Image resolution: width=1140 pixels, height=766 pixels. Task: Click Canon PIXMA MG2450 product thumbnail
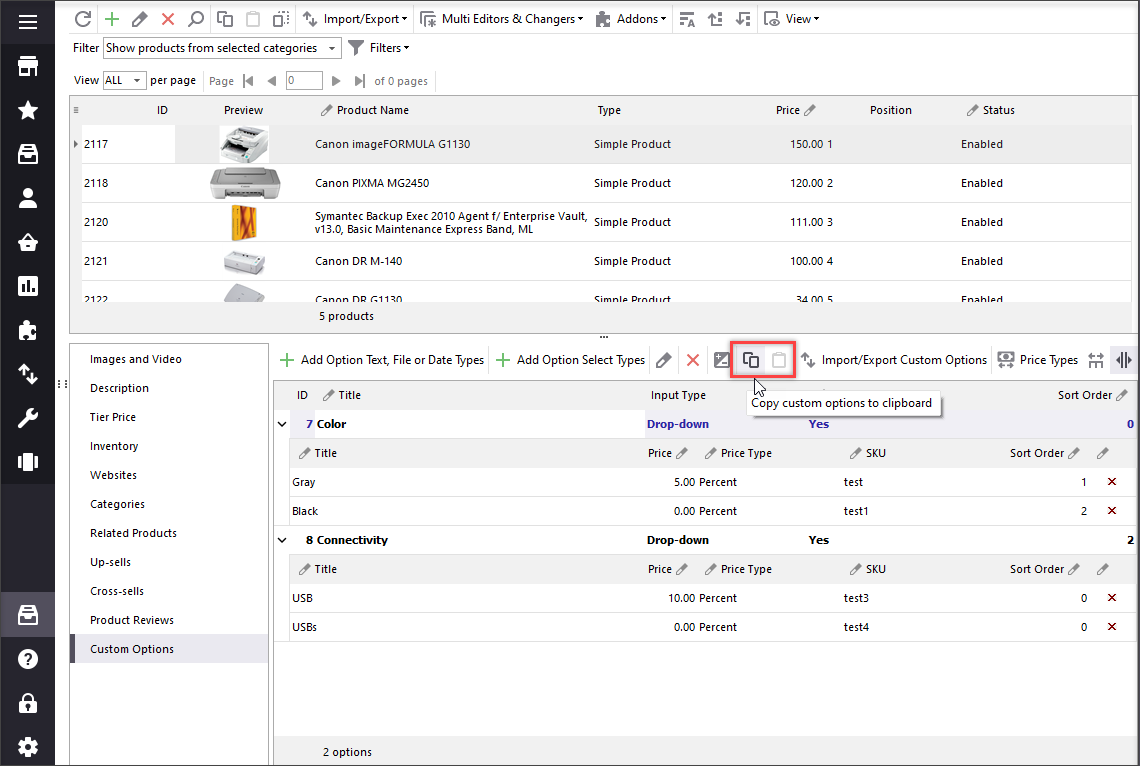245,183
